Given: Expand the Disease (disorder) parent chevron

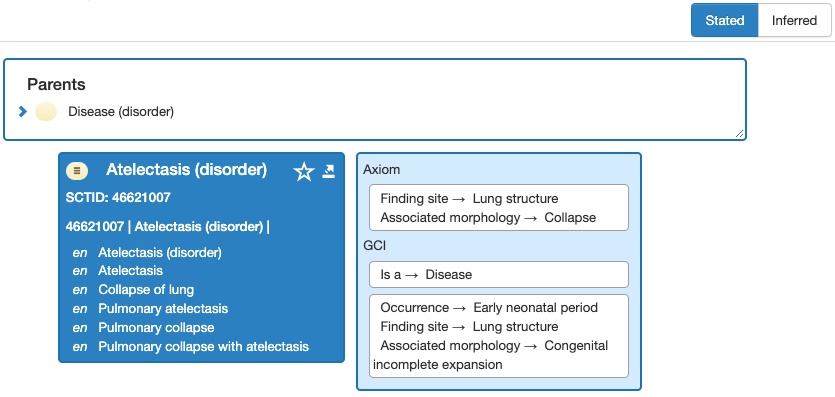Looking at the screenshot, I should (22, 112).
